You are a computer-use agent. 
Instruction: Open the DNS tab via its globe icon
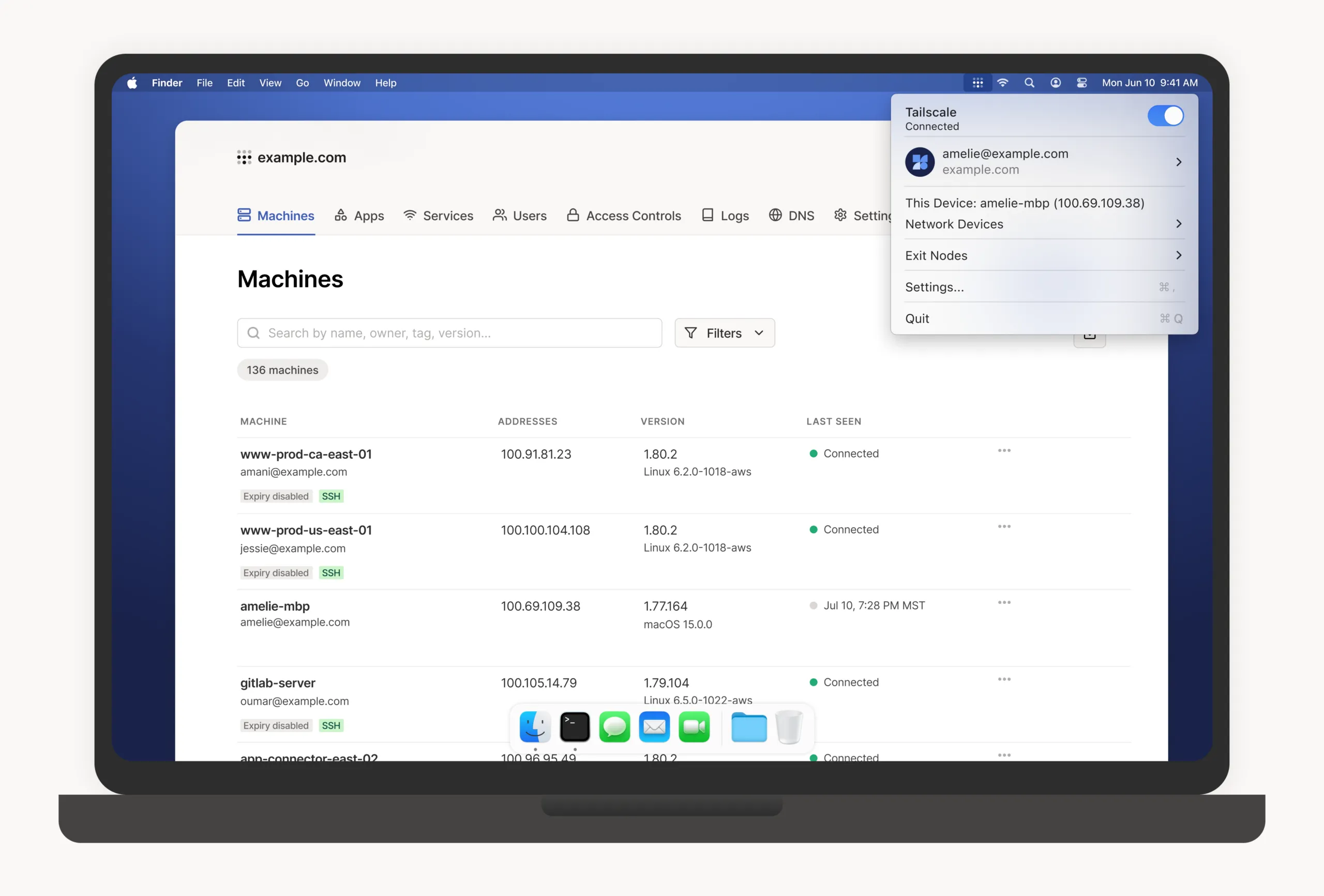[x=775, y=215]
